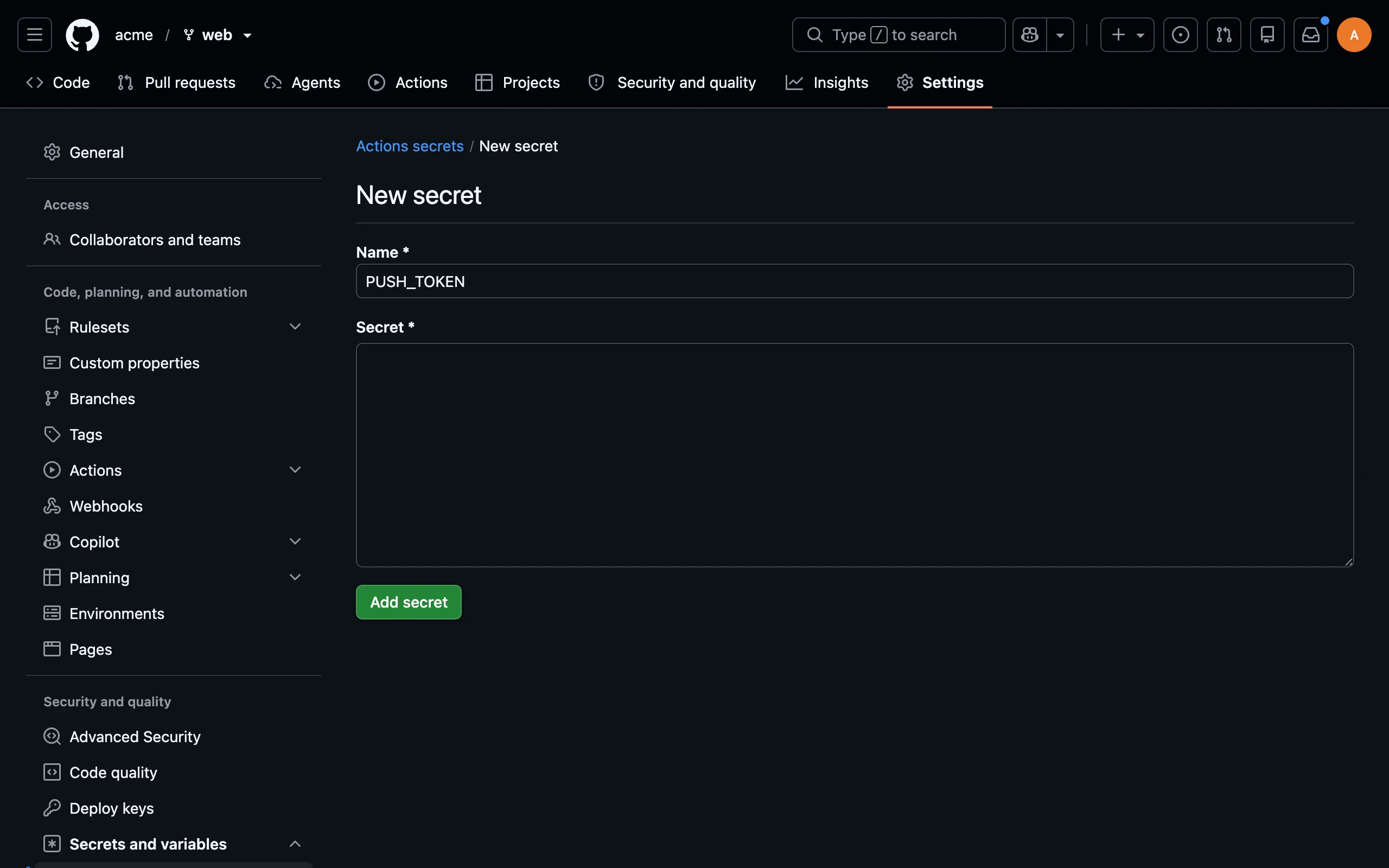Click the Environments icon in sidebar
Image resolution: width=1389 pixels, height=868 pixels.
tap(52, 613)
